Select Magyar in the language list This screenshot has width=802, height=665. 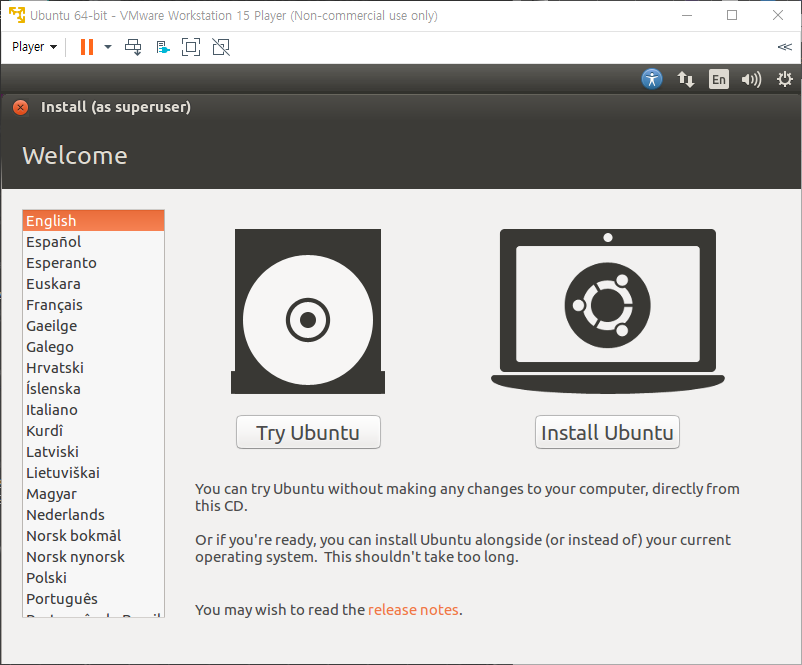[x=94, y=494]
